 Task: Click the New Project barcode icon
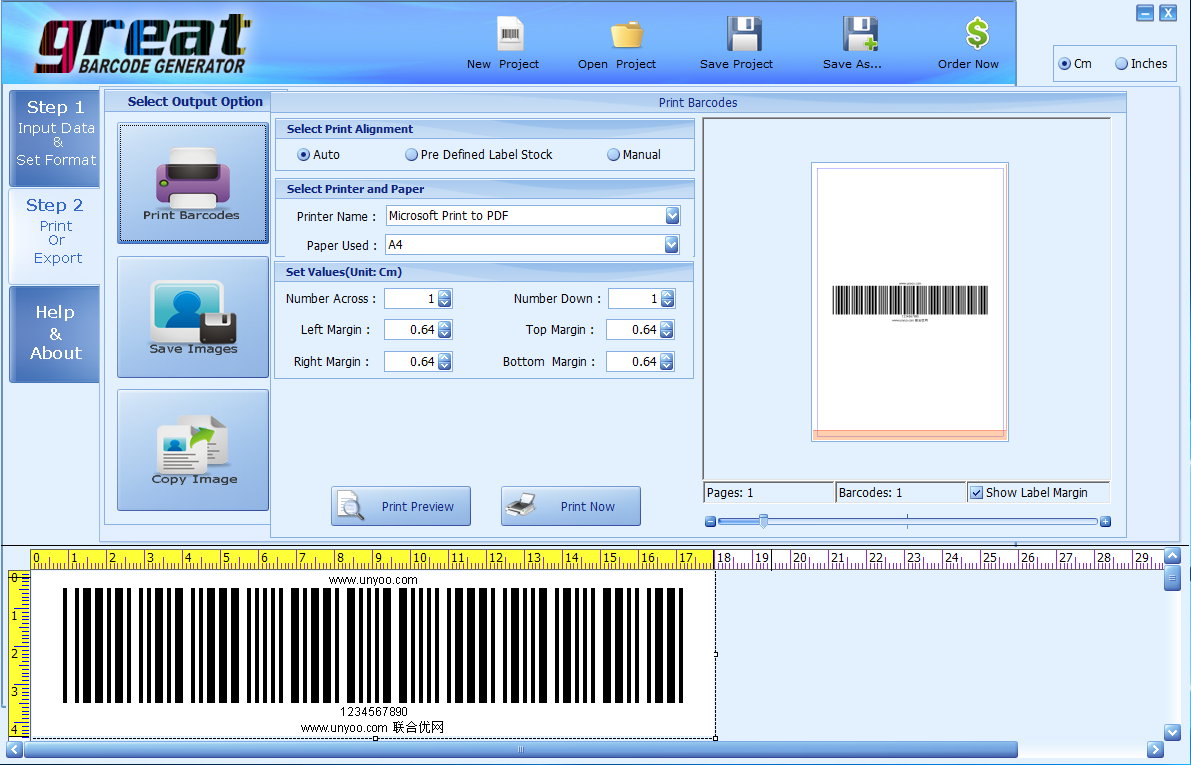(510, 35)
